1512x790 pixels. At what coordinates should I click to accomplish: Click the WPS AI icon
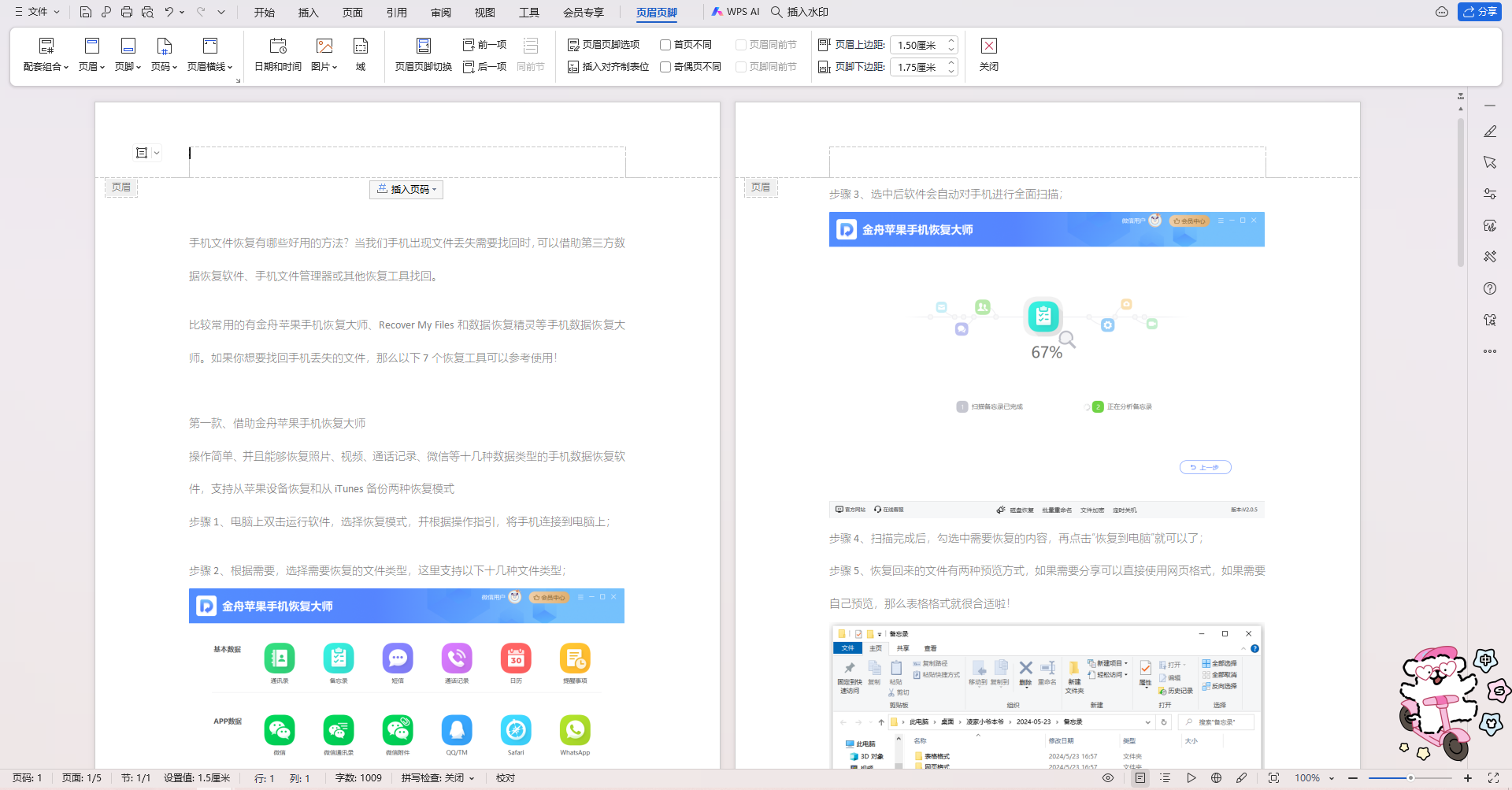[736, 12]
